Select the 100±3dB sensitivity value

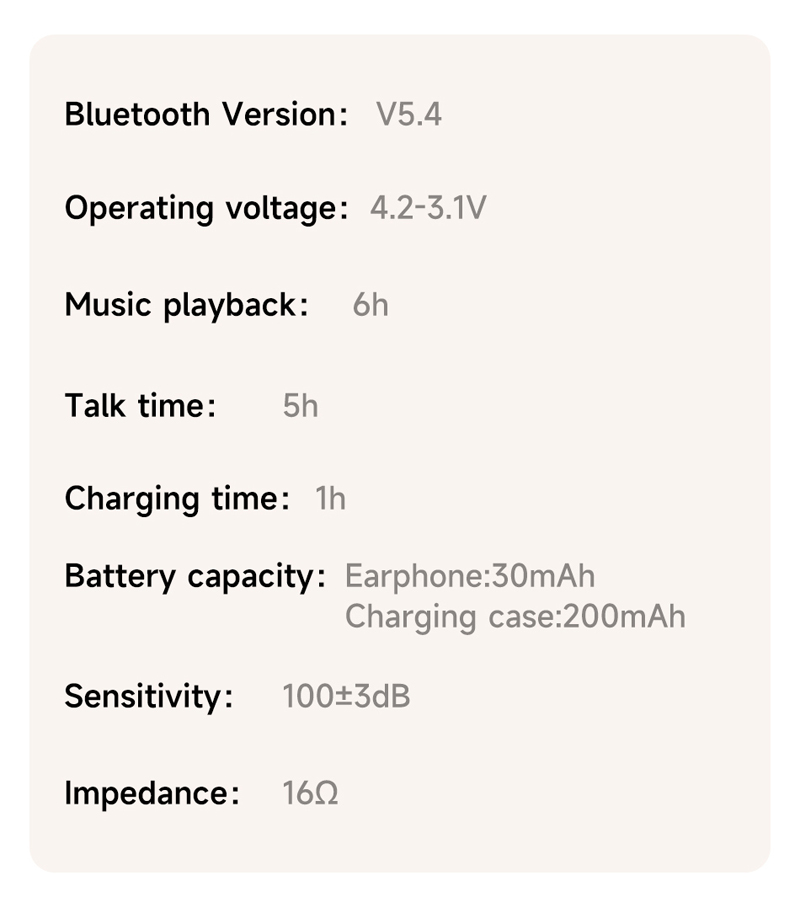click(346, 696)
